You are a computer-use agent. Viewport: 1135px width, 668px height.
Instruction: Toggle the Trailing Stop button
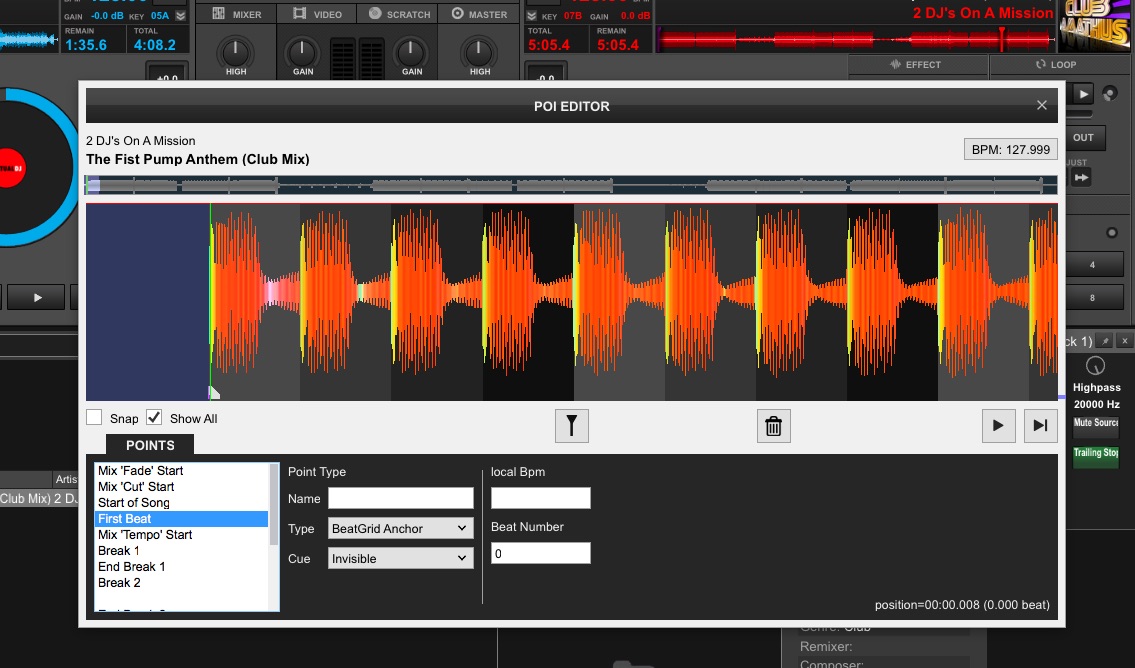[x=1096, y=455]
